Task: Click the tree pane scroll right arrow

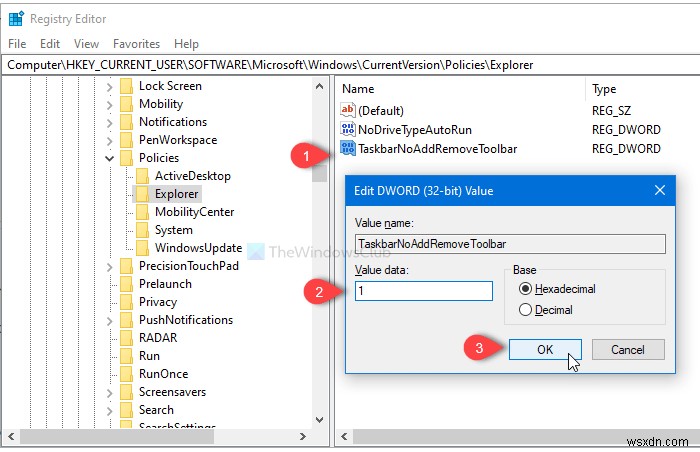Action: (303, 436)
